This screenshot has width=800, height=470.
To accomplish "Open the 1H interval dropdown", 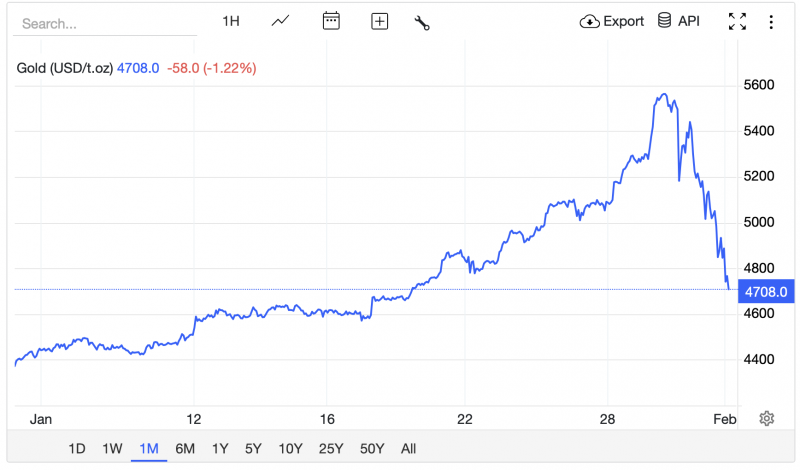I will point(231,21).
